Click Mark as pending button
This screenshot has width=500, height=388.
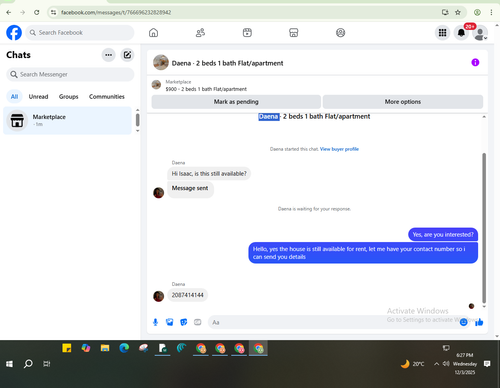tap(236, 102)
